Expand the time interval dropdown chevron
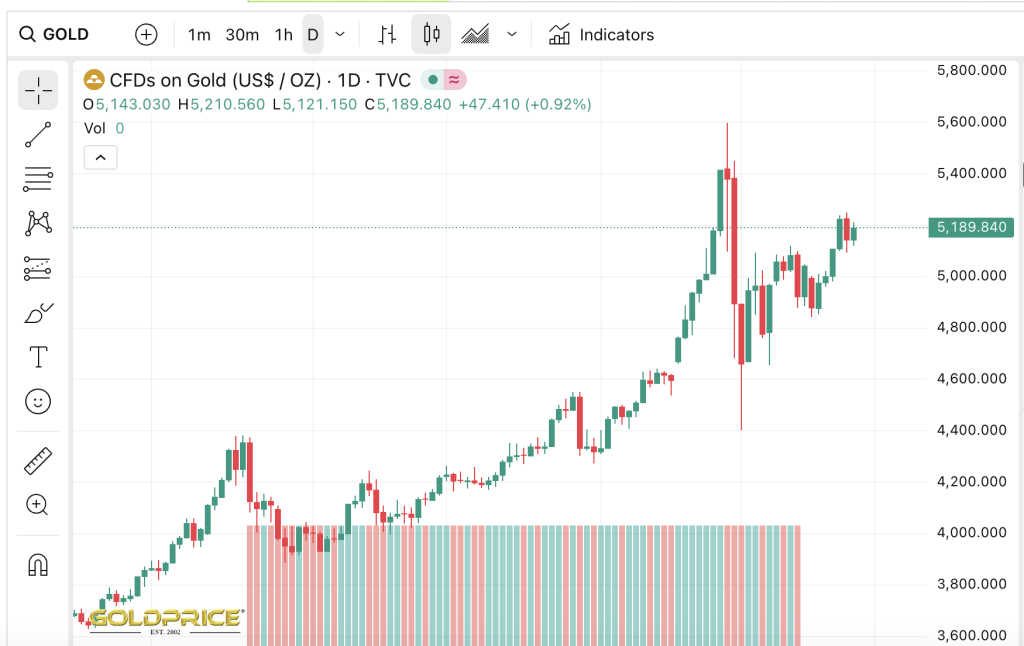Screen dimensions: 1024x646 [x=340, y=35]
